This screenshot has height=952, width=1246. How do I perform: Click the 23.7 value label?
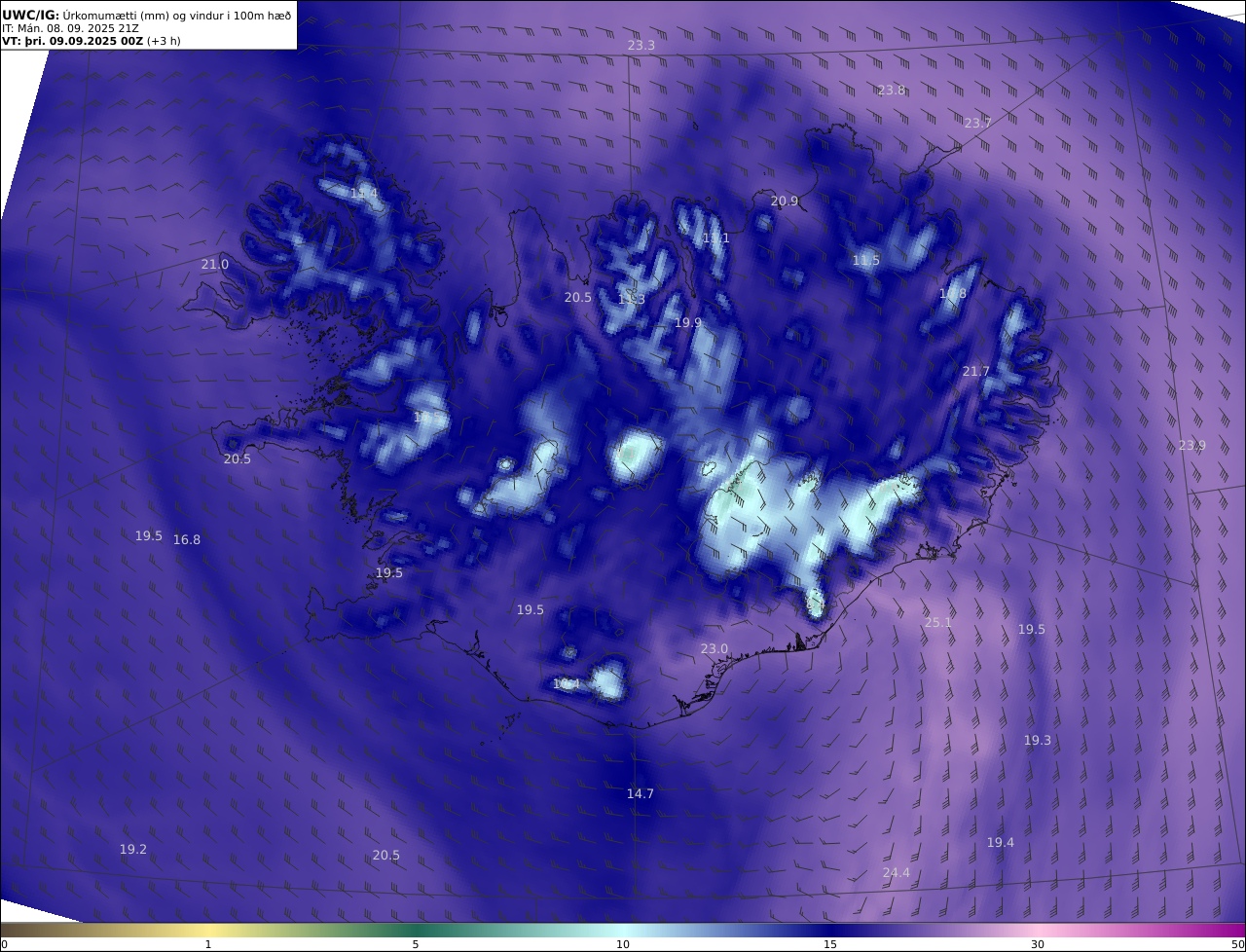(977, 123)
